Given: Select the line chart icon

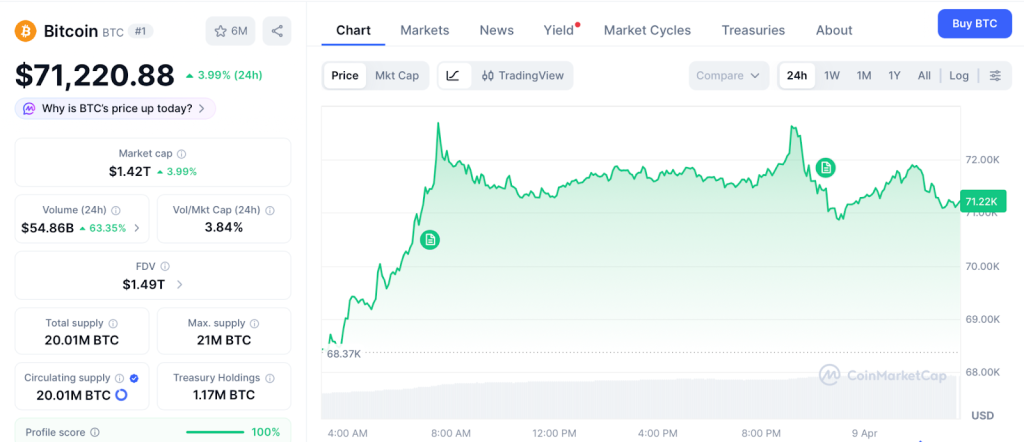Looking at the screenshot, I should [x=453, y=76].
